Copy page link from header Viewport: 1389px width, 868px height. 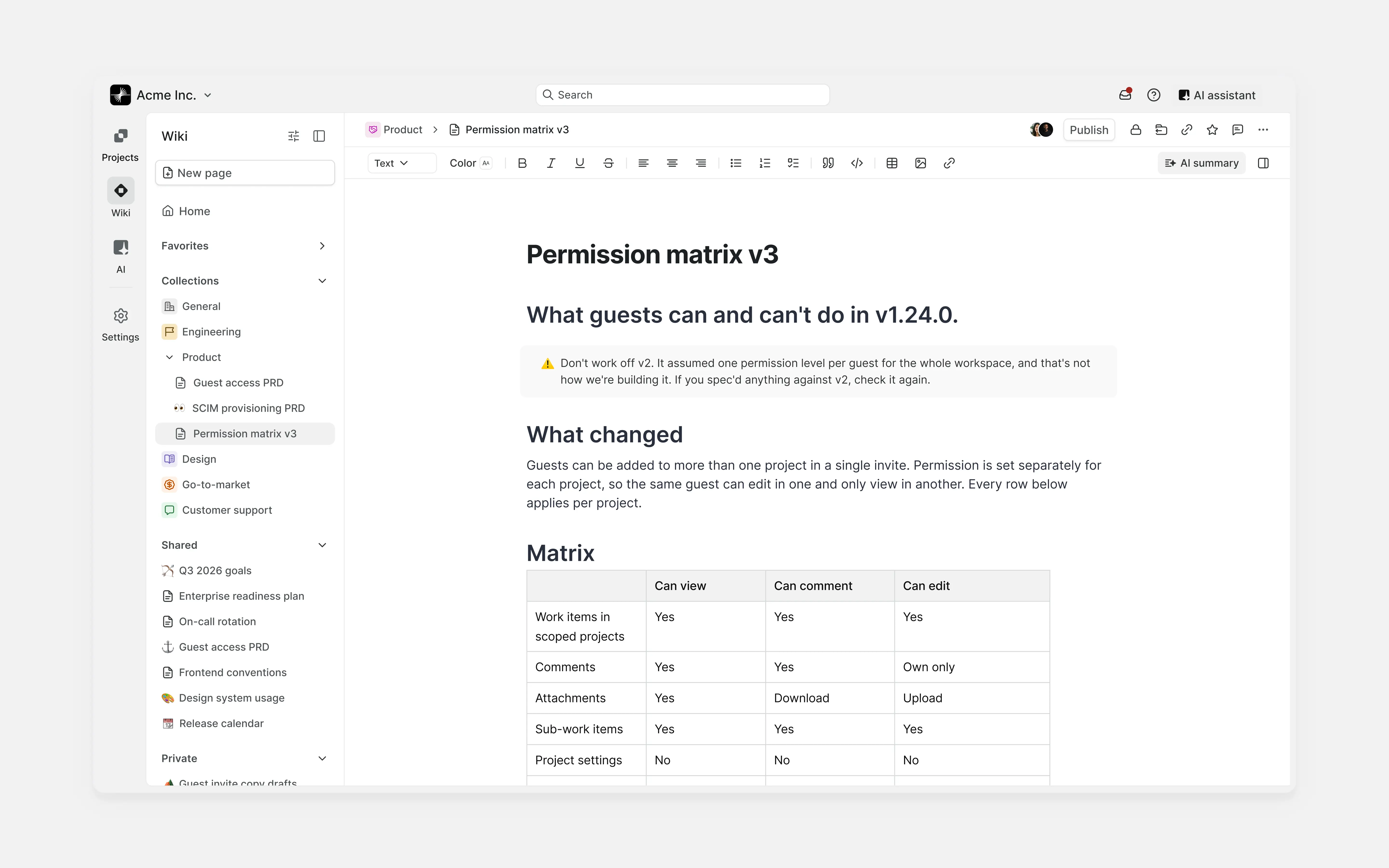click(x=1186, y=130)
